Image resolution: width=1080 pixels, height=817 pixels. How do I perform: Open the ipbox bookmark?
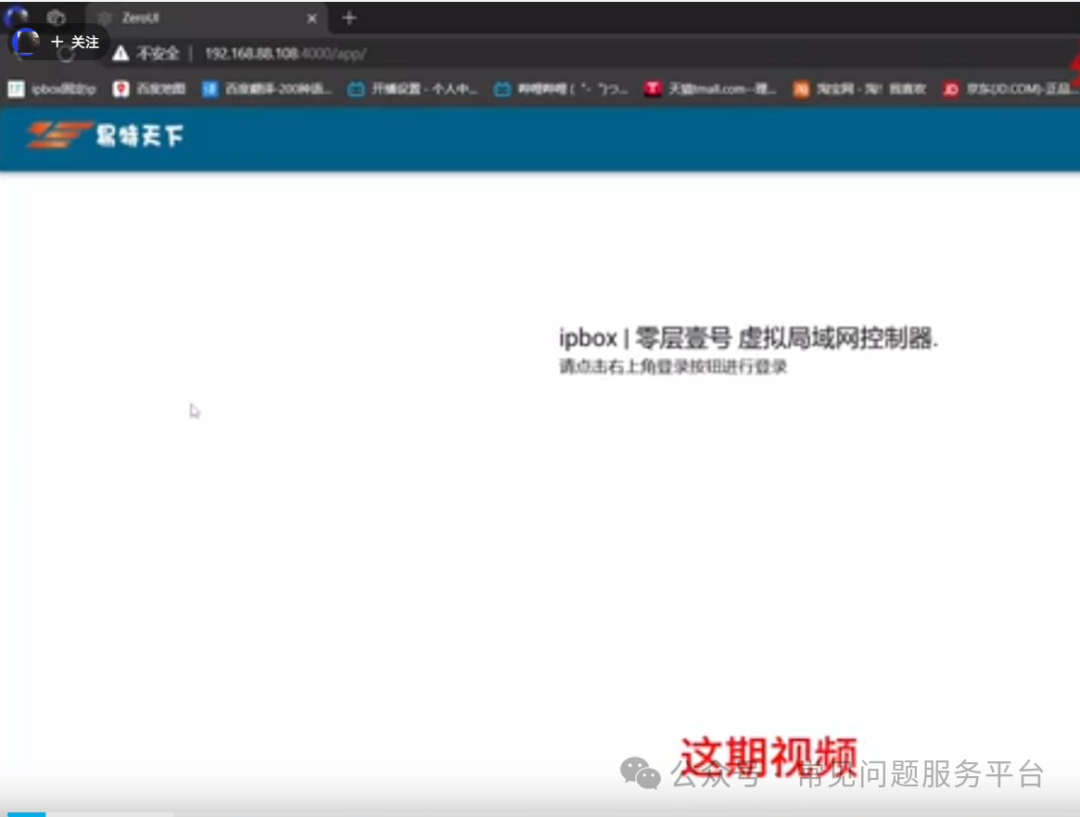click(52, 89)
